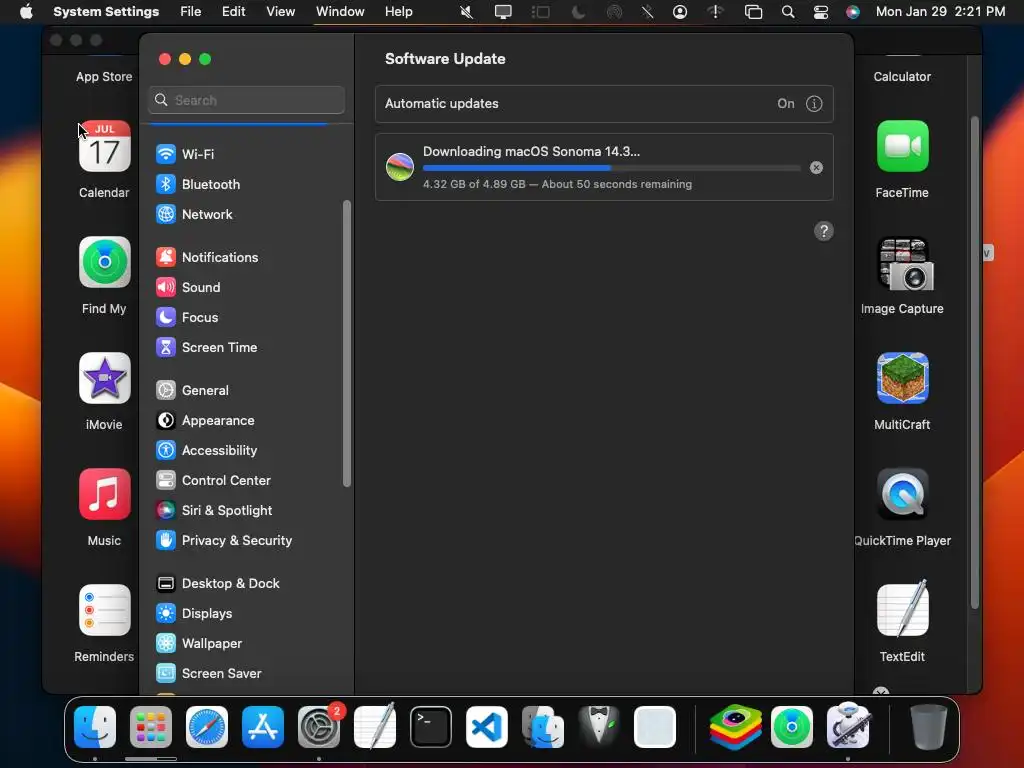
Task: Click background window's vertical scrollbar
Action: (974, 363)
